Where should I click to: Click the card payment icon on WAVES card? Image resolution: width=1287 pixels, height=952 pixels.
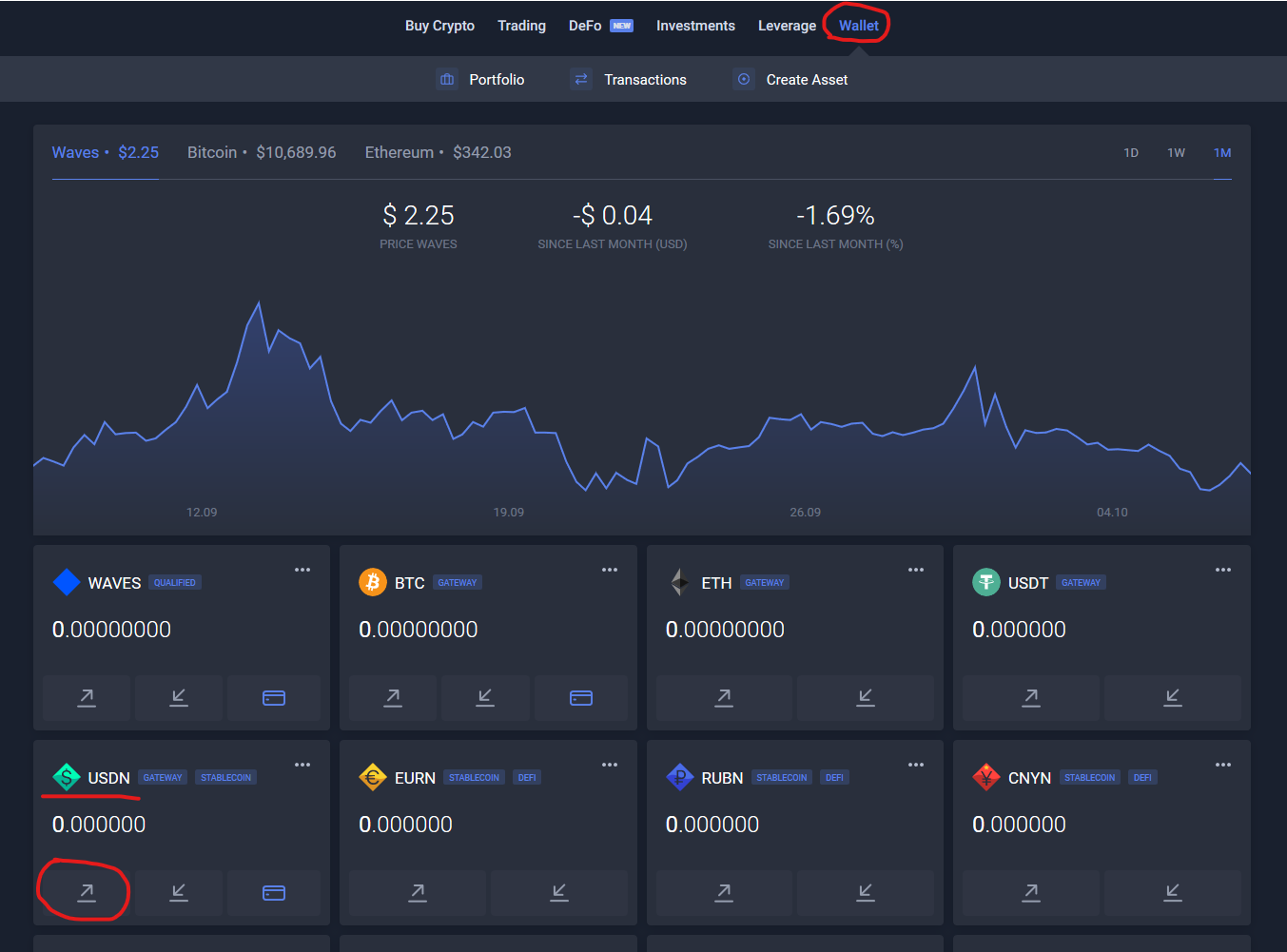[x=274, y=698]
